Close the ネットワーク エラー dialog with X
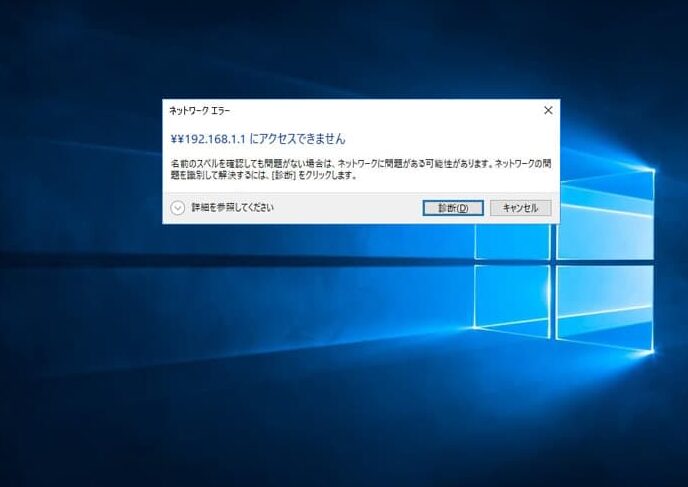Image resolution: width=688 pixels, height=487 pixels. click(547, 110)
